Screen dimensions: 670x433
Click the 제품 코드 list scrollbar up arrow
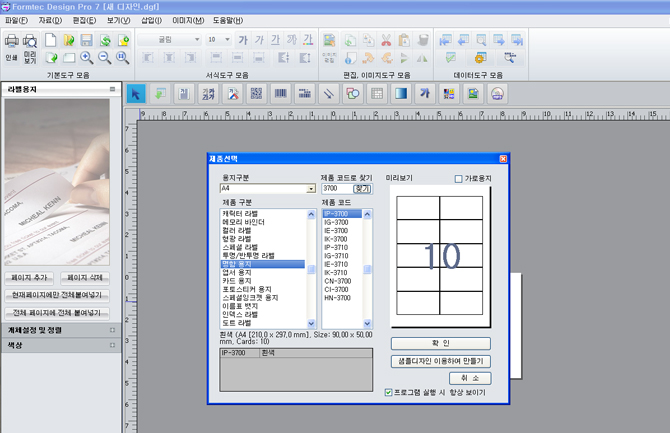367,215
